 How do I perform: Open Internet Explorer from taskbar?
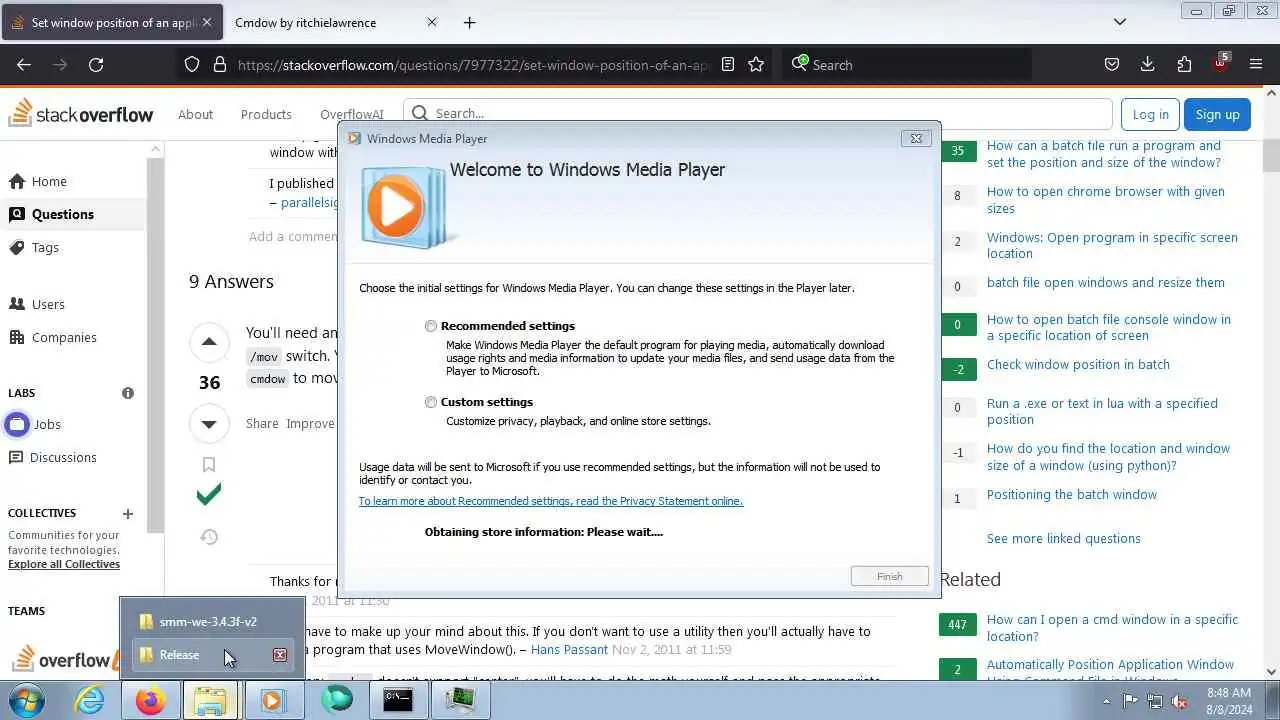[x=90, y=700]
